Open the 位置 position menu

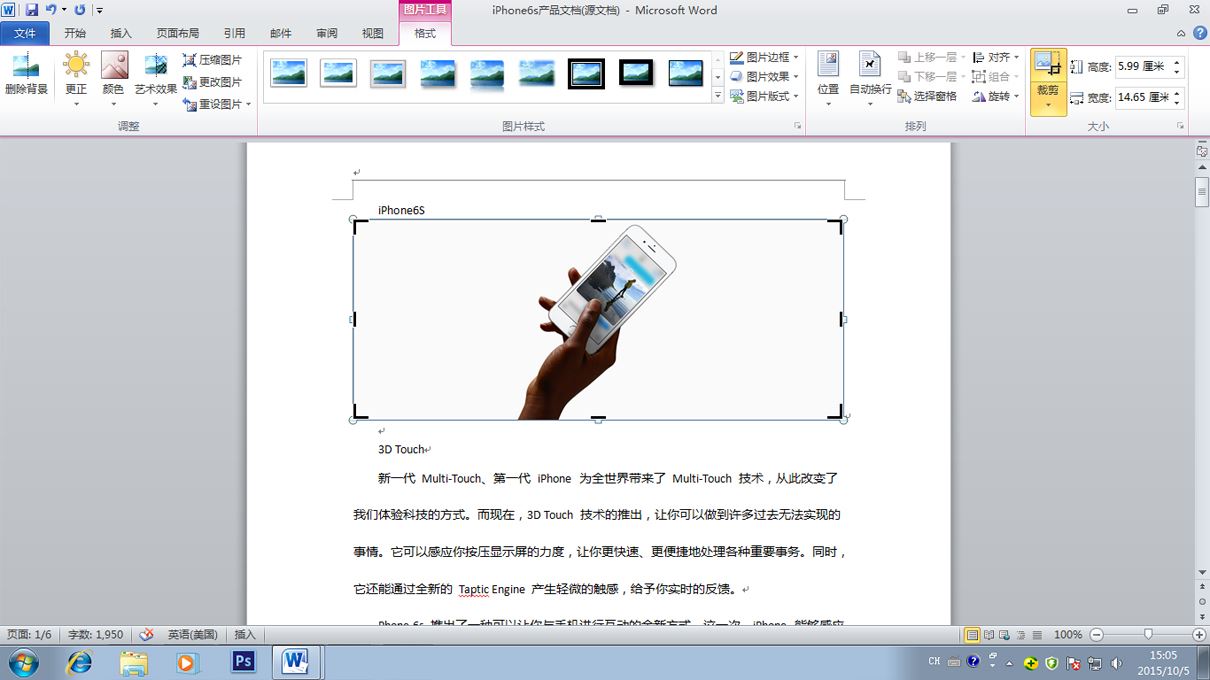click(x=828, y=79)
